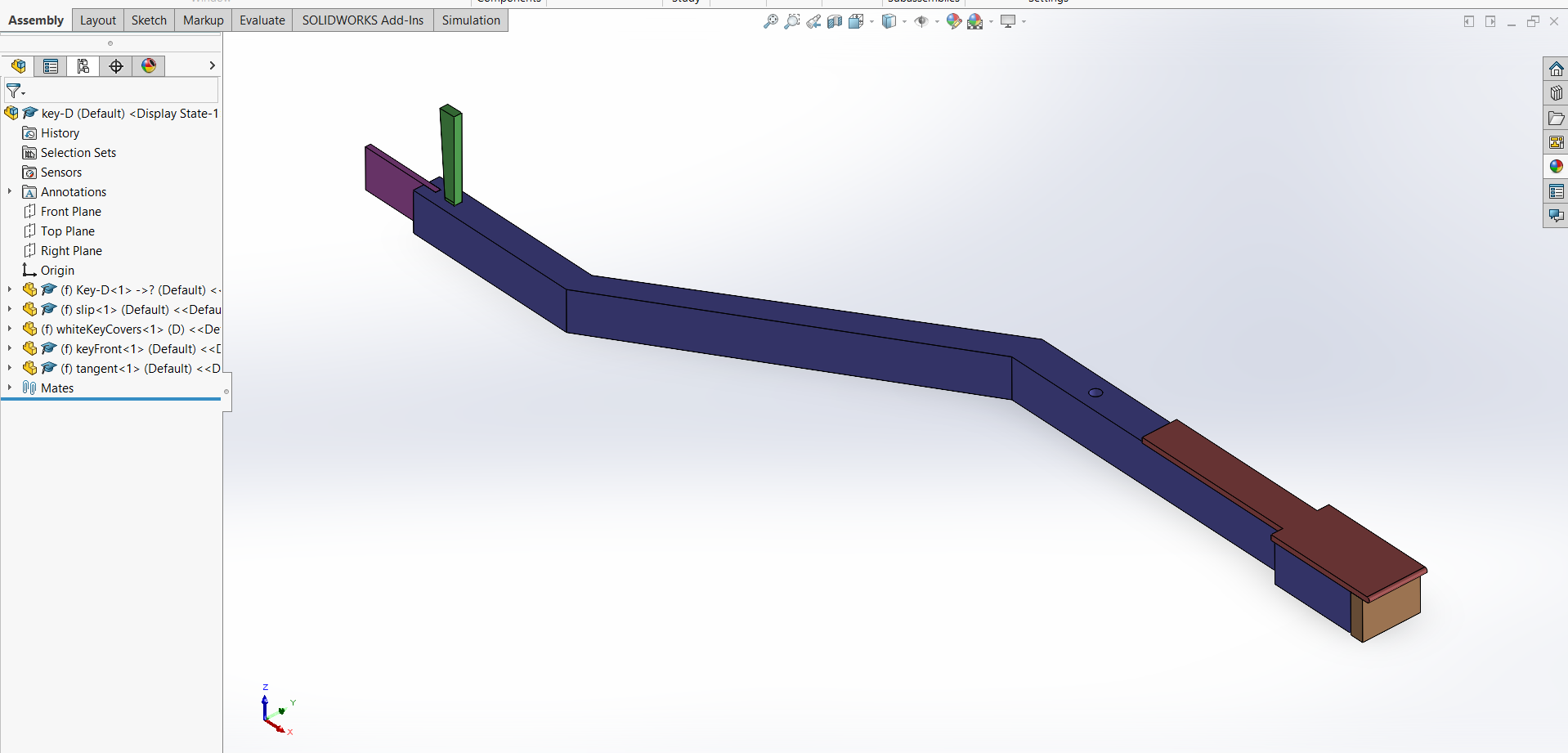Open the Design Library task pane
Screen dimensions: 1568x753
coord(1556,93)
